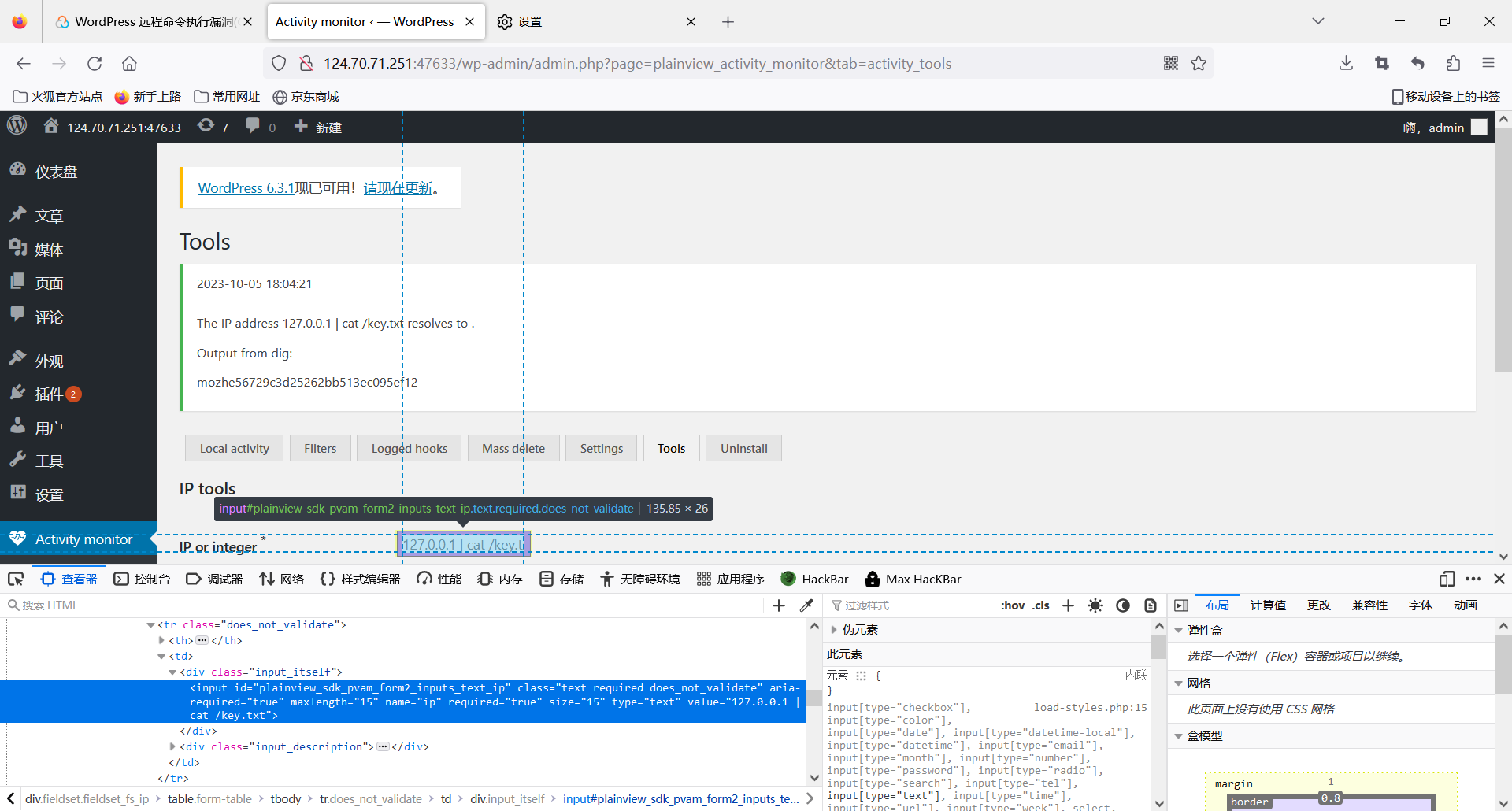Open the Firefox application menu

1488,64
